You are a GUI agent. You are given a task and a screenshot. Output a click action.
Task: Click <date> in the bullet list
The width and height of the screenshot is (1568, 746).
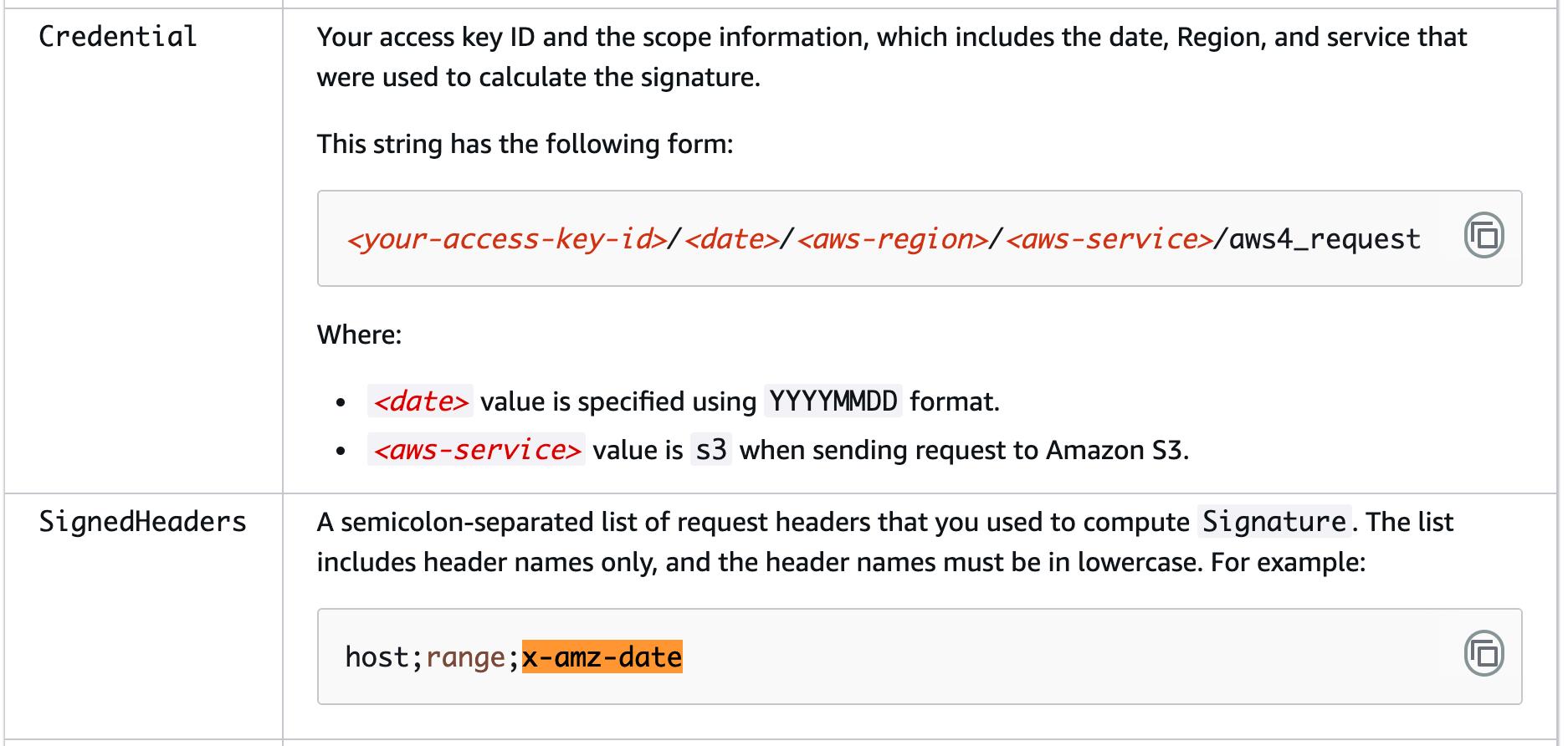click(x=420, y=401)
